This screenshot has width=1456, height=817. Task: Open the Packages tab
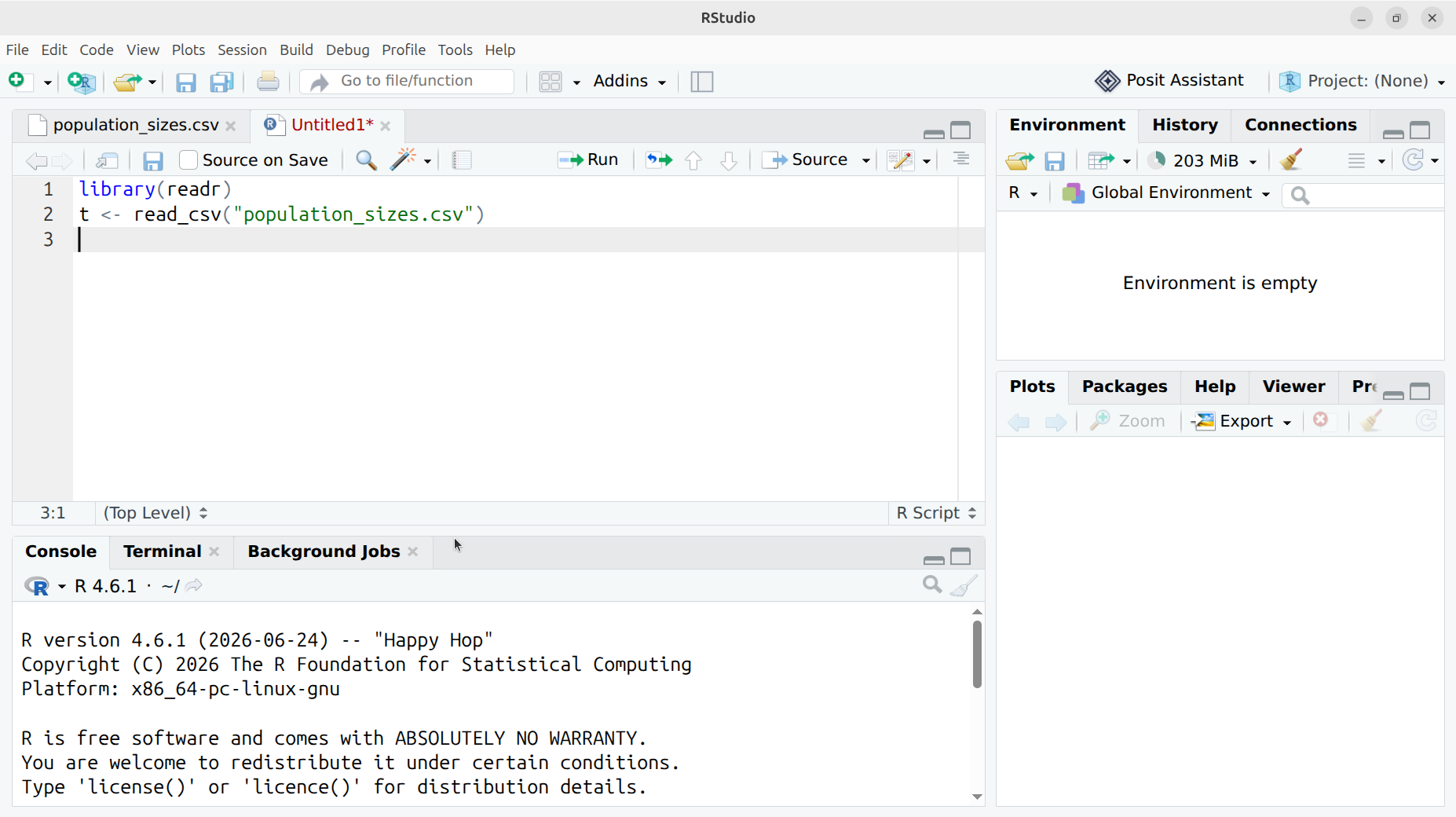[1125, 387]
